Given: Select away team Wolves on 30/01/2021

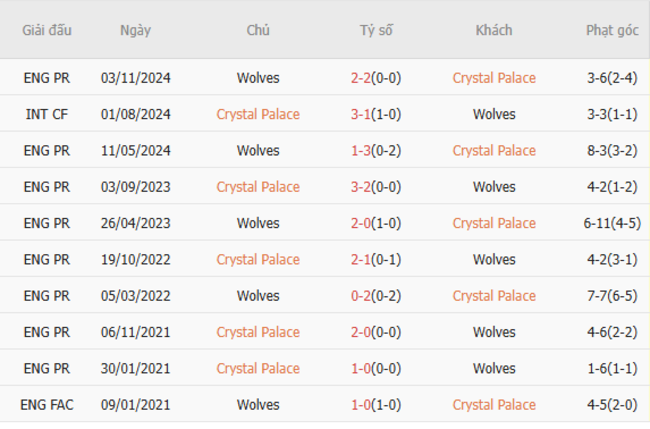Looking at the screenshot, I should pos(494,369).
